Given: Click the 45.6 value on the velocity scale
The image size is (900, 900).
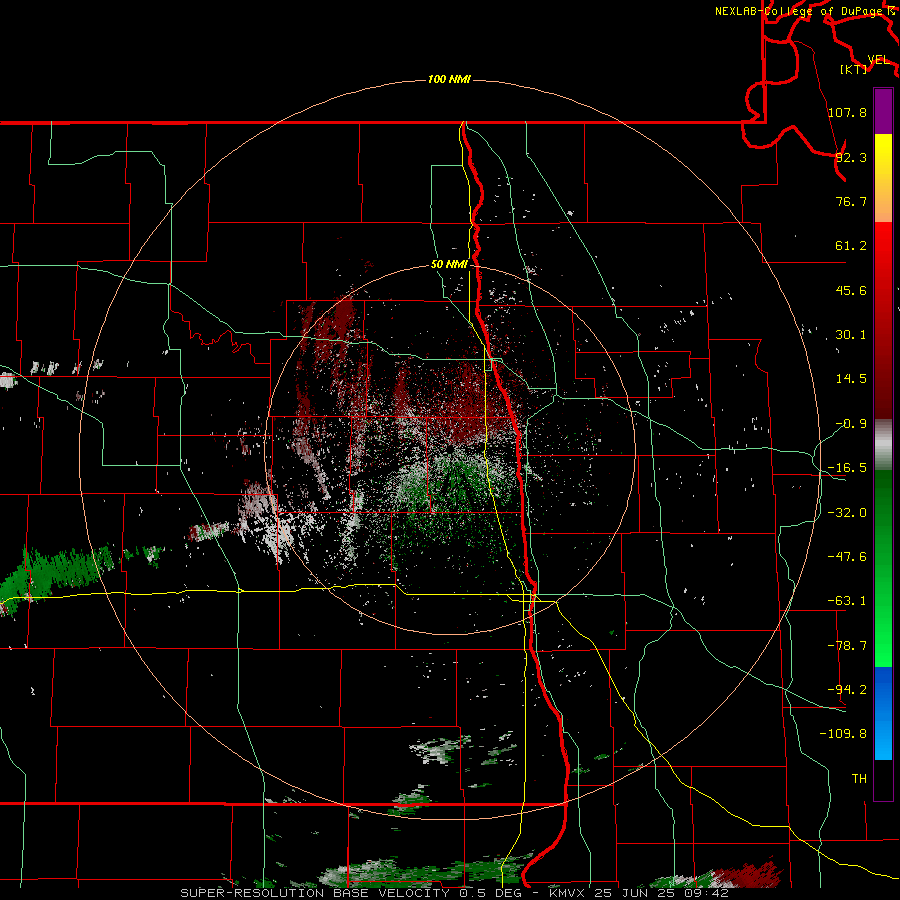Looking at the screenshot, I should [851, 290].
